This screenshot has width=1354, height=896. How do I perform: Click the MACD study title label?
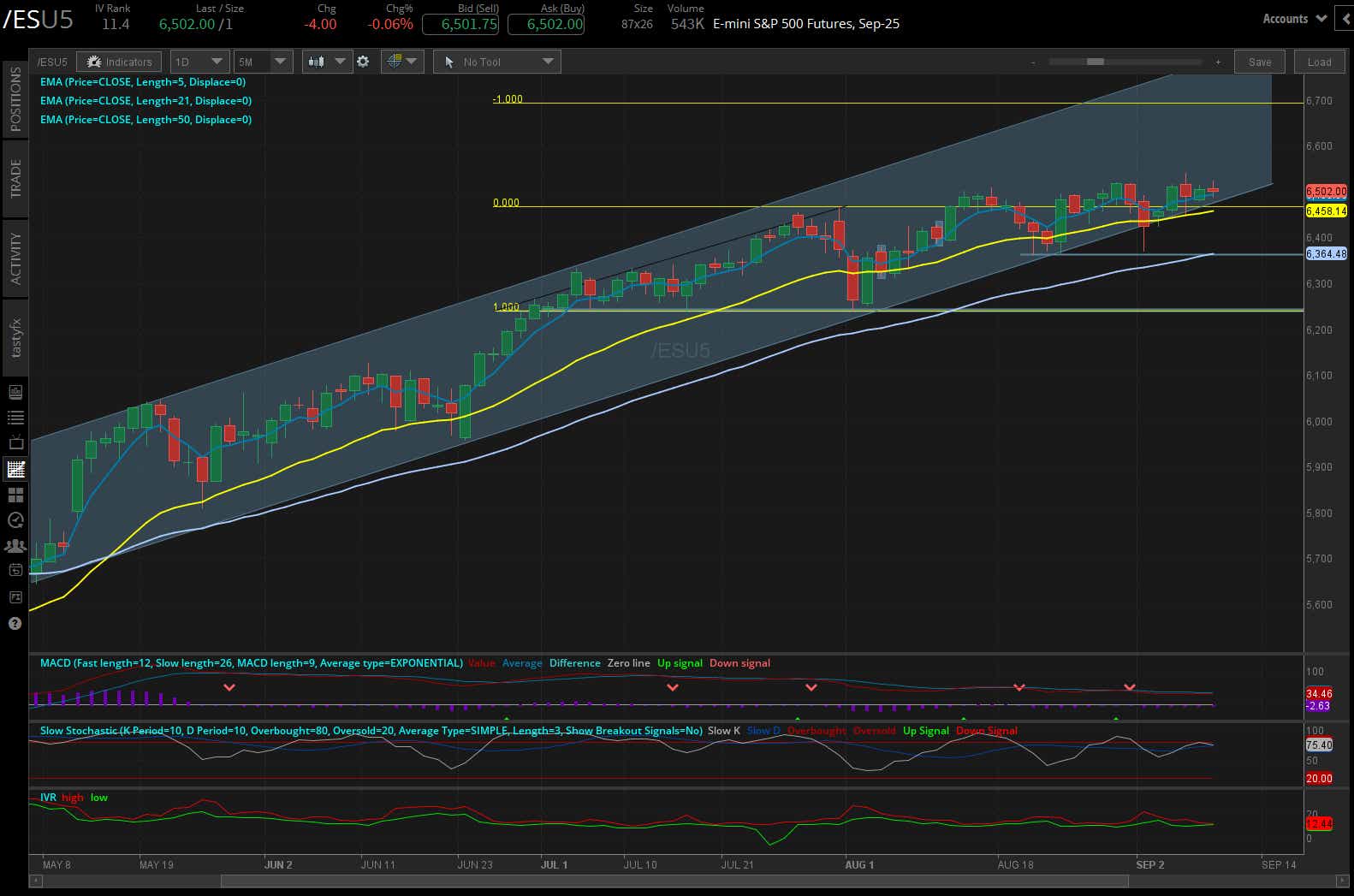coord(252,663)
